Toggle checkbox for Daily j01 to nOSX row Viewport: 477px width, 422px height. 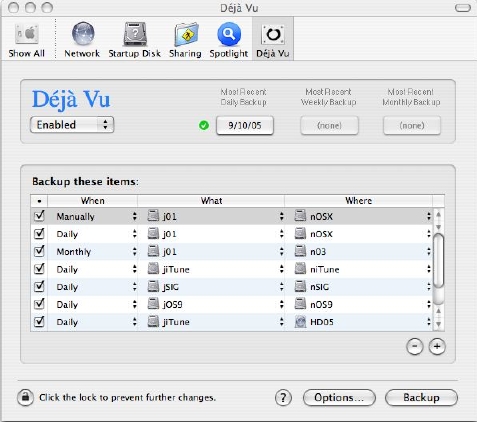tap(39, 234)
